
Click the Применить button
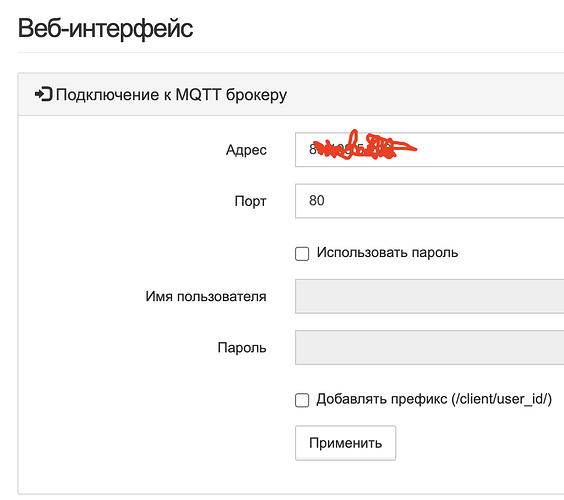pos(345,443)
